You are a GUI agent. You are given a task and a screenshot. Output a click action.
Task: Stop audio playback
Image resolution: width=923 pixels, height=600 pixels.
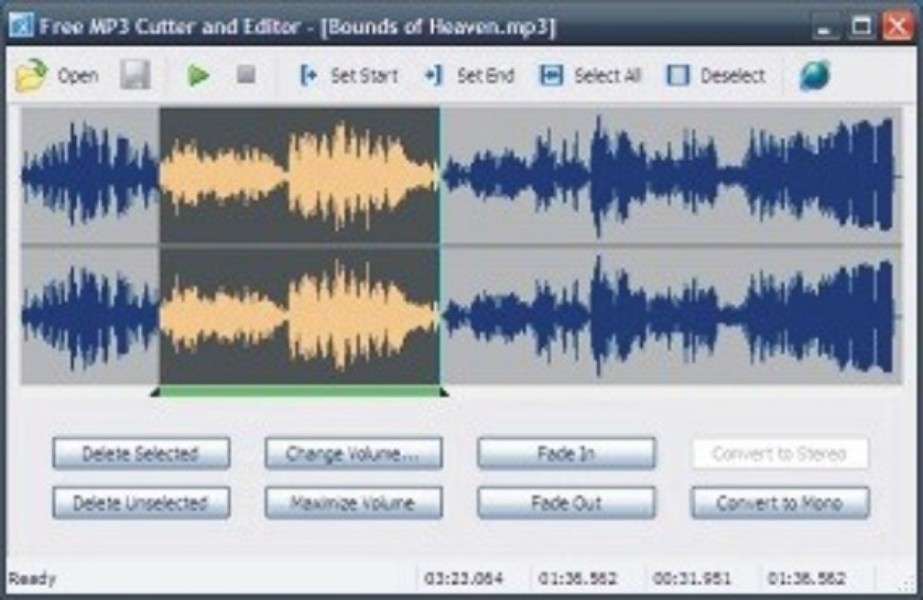click(249, 73)
